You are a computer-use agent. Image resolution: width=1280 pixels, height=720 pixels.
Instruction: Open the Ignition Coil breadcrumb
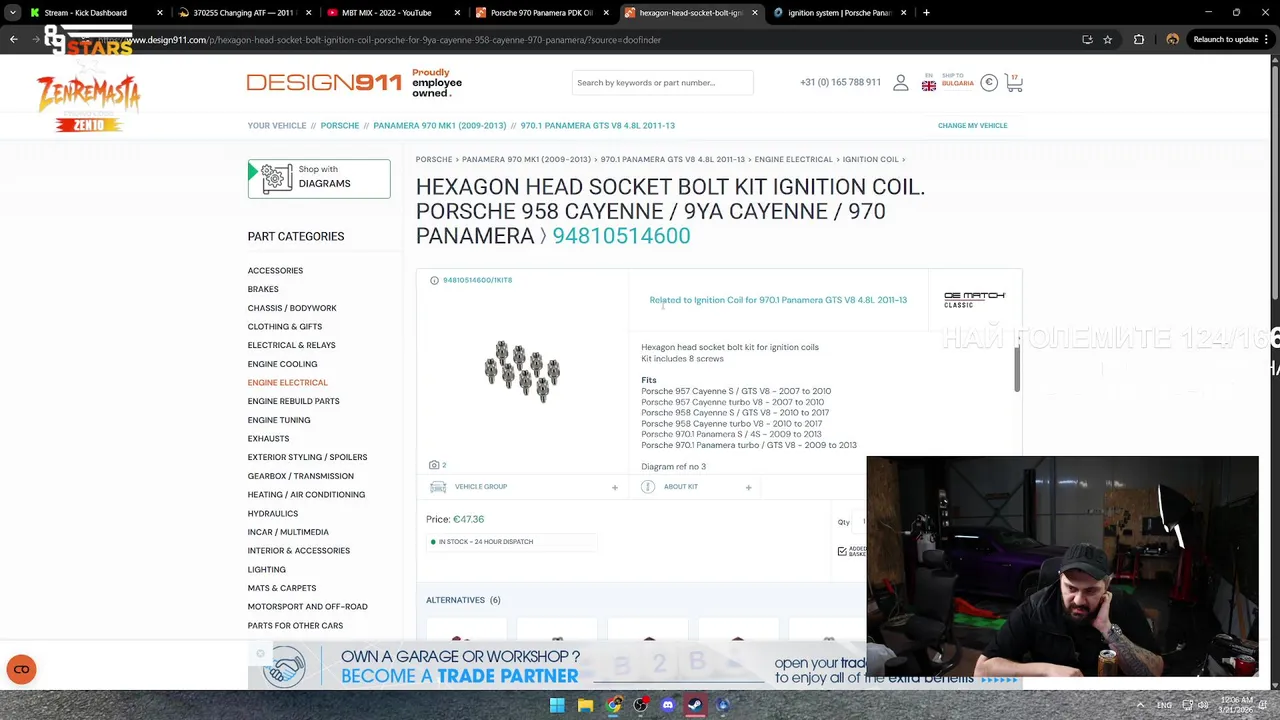click(x=870, y=160)
